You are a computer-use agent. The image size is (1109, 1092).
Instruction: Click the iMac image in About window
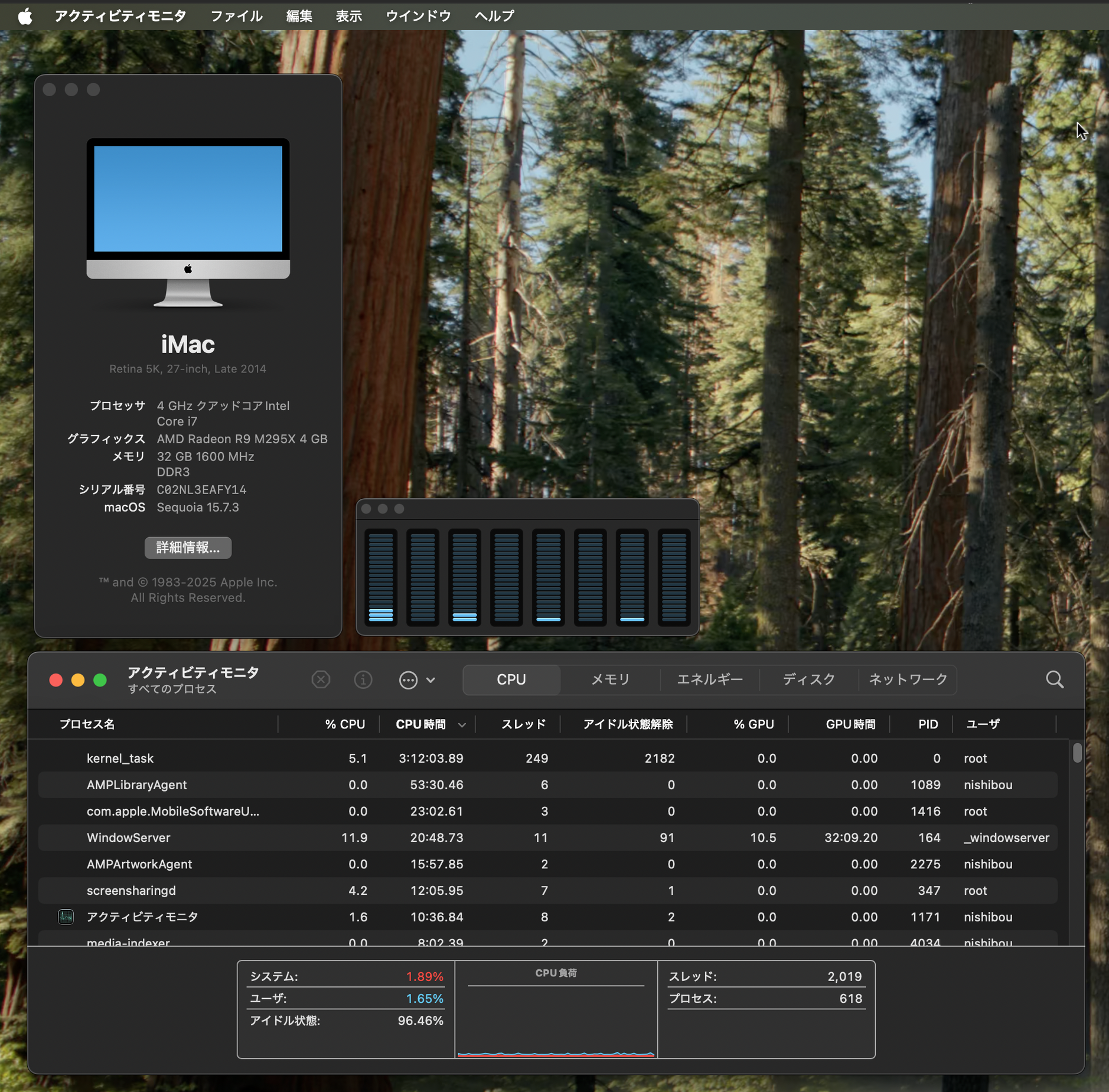(188, 223)
